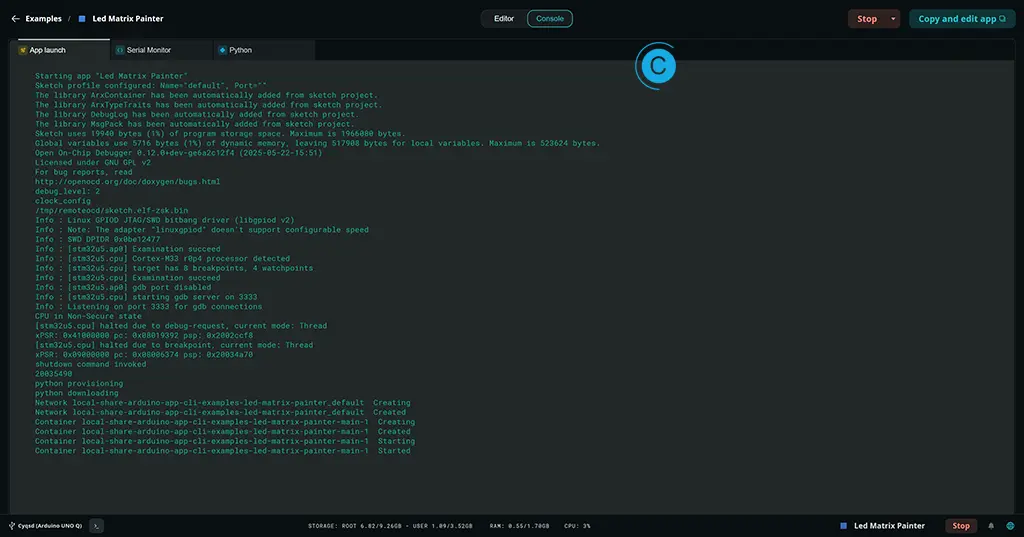The height and width of the screenshot is (537, 1024).
Task: Click the globe network icon
Action: click(x=1010, y=526)
